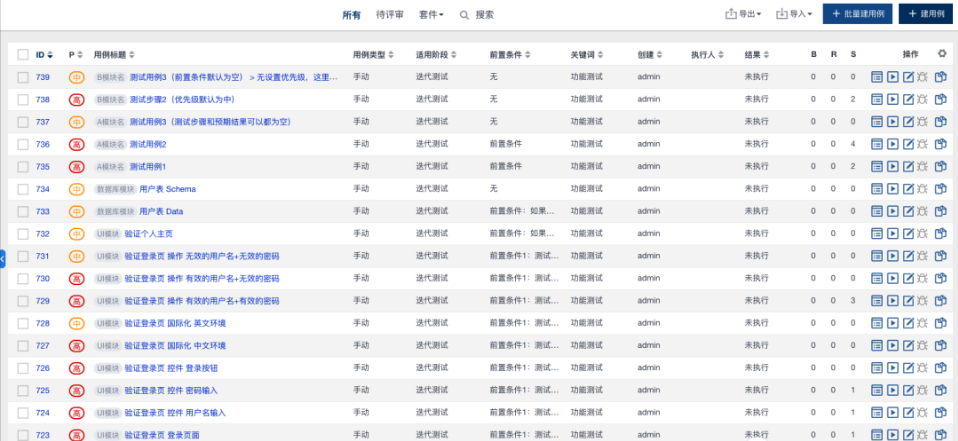
Task: Click the 建用例 button
Action: click(x=925, y=13)
